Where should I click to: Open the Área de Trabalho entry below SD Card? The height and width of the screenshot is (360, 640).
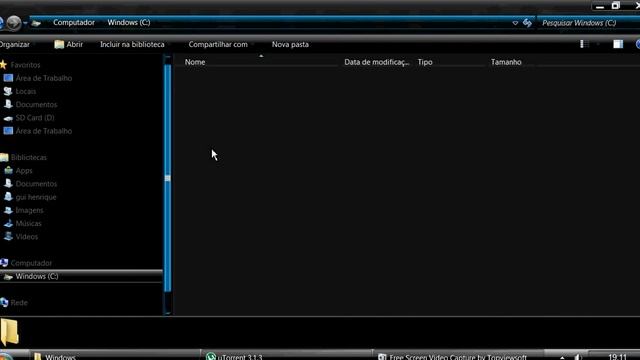point(44,131)
